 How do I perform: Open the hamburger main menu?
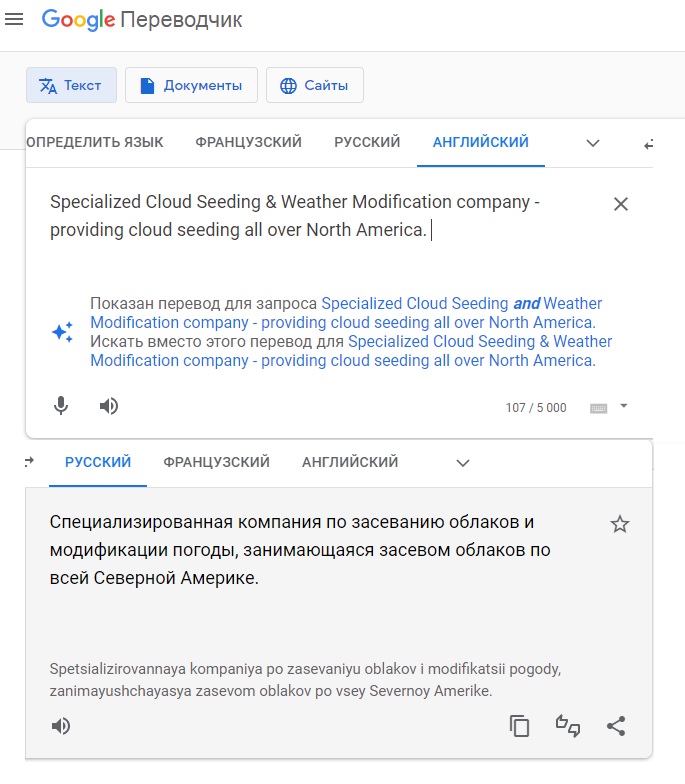tap(14, 20)
